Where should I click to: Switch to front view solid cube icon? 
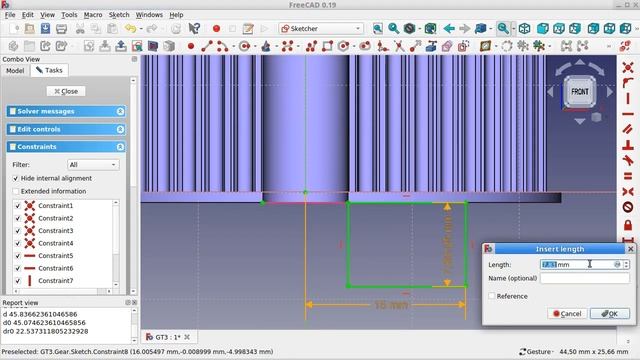click(542, 29)
